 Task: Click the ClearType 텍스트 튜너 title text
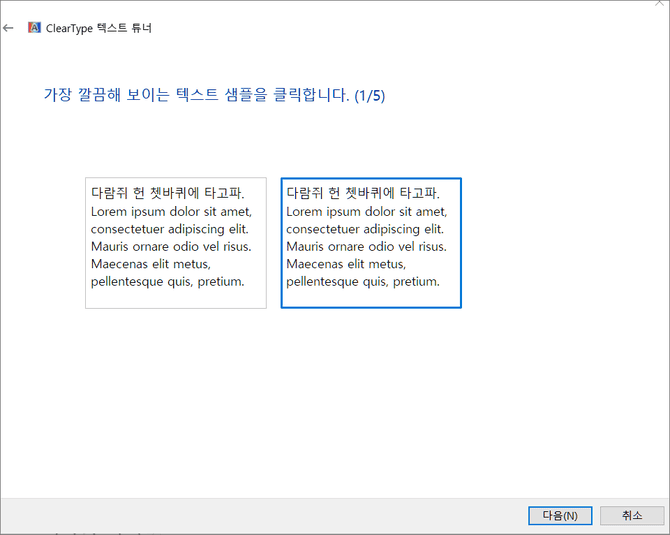click(99, 28)
